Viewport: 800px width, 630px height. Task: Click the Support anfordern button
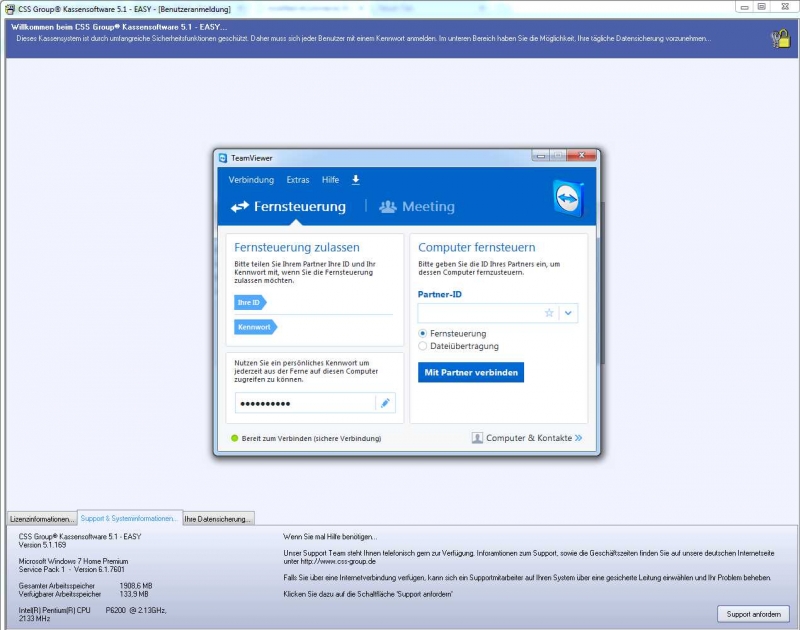click(x=754, y=614)
